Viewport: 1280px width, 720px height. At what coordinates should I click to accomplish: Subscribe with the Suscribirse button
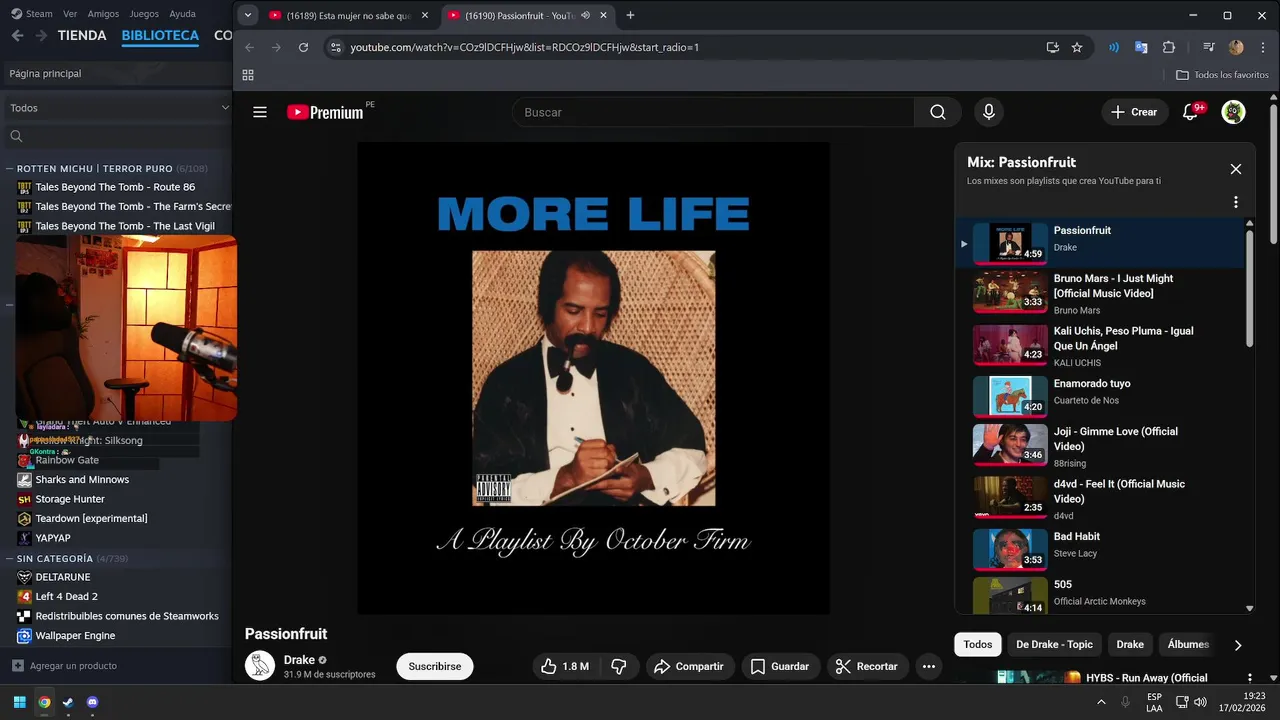point(435,666)
